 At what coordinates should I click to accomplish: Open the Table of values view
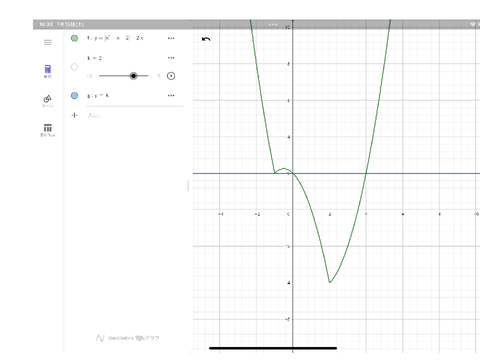point(48,130)
